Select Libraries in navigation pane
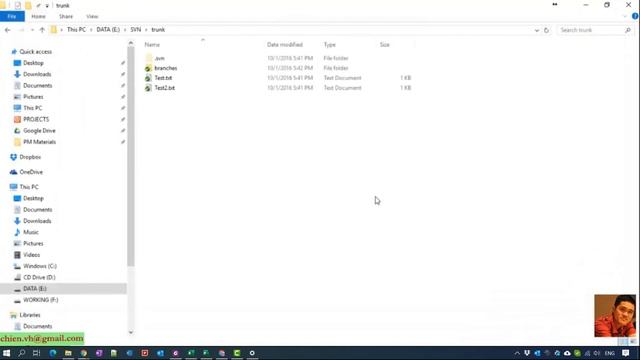The width and height of the screenshot is (640, 360). tap(30, 315)
